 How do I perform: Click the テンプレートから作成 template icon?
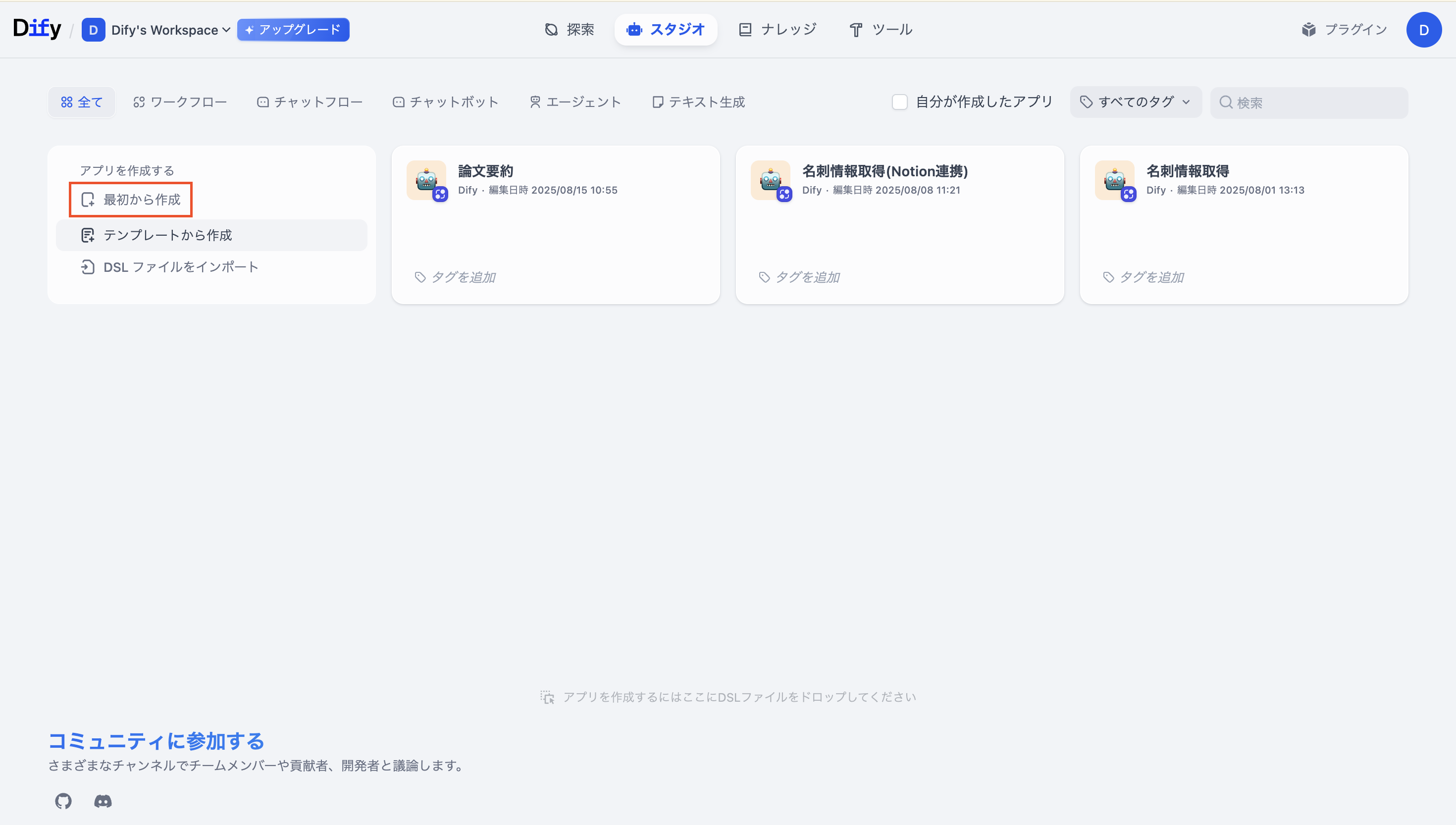point(88,235)
